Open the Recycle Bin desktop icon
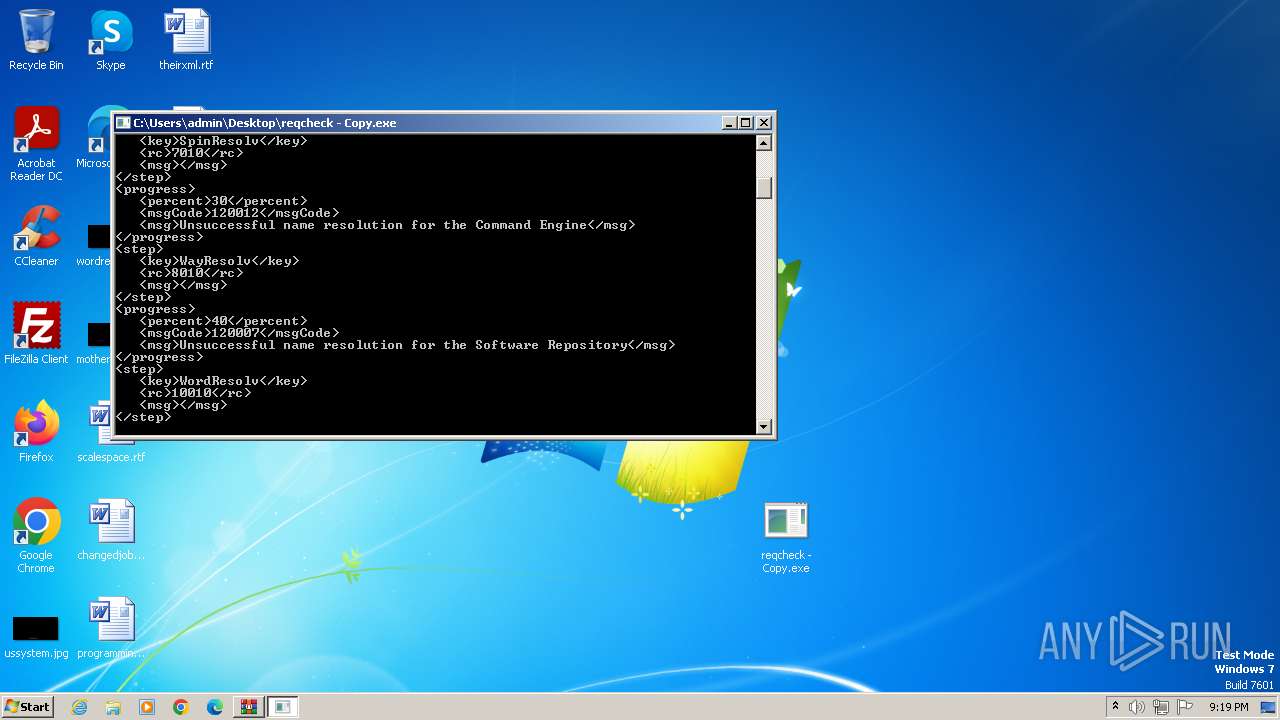This screenshot has height=720, width=1280. [36, 40]
